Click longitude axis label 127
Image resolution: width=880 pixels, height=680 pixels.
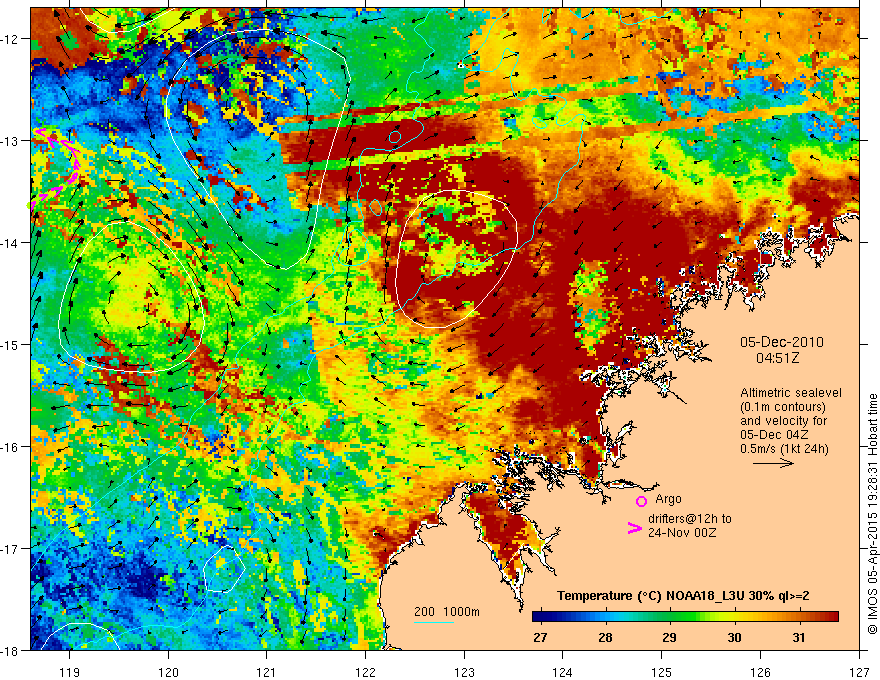tap(859, 672)
